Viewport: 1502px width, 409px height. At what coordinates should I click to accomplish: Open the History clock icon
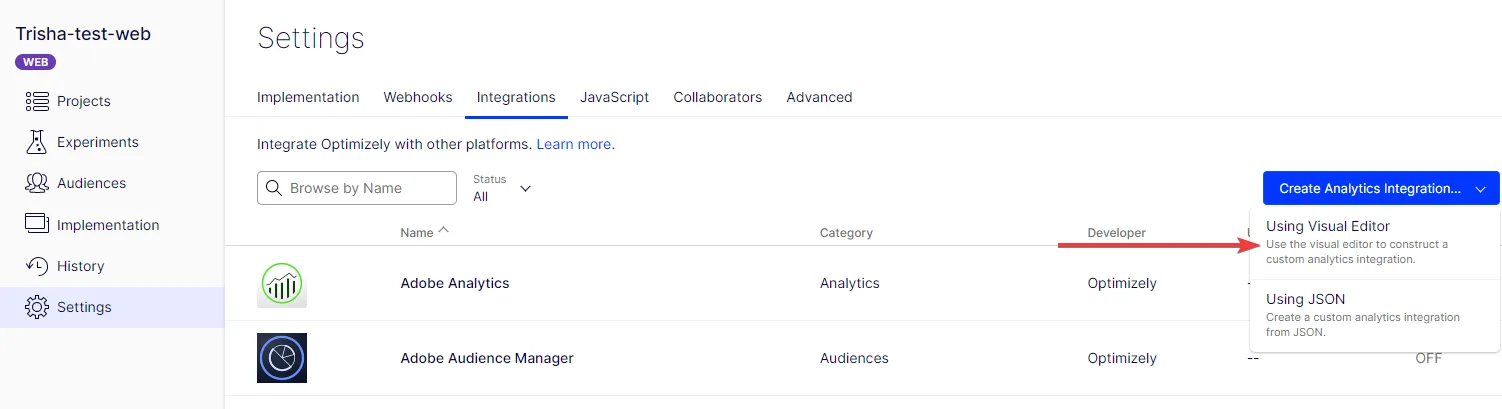37,266
